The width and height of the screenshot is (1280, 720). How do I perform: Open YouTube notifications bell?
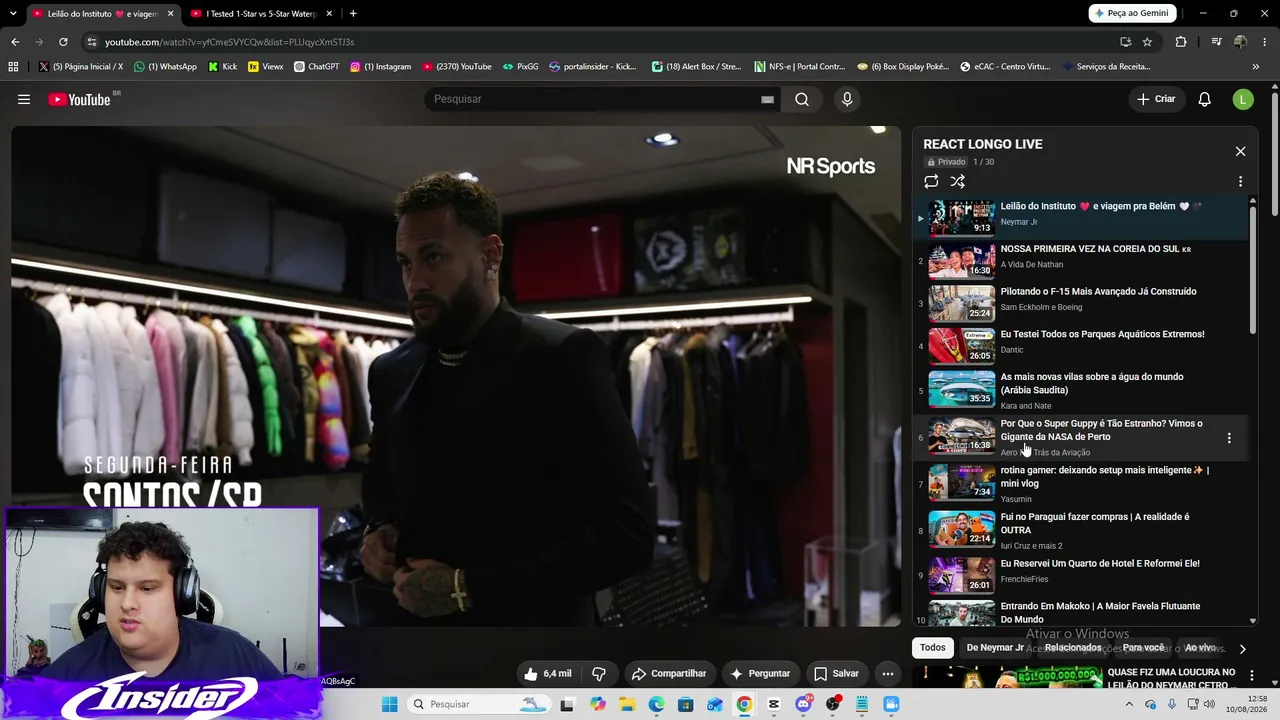click(x=1205, y=99)
